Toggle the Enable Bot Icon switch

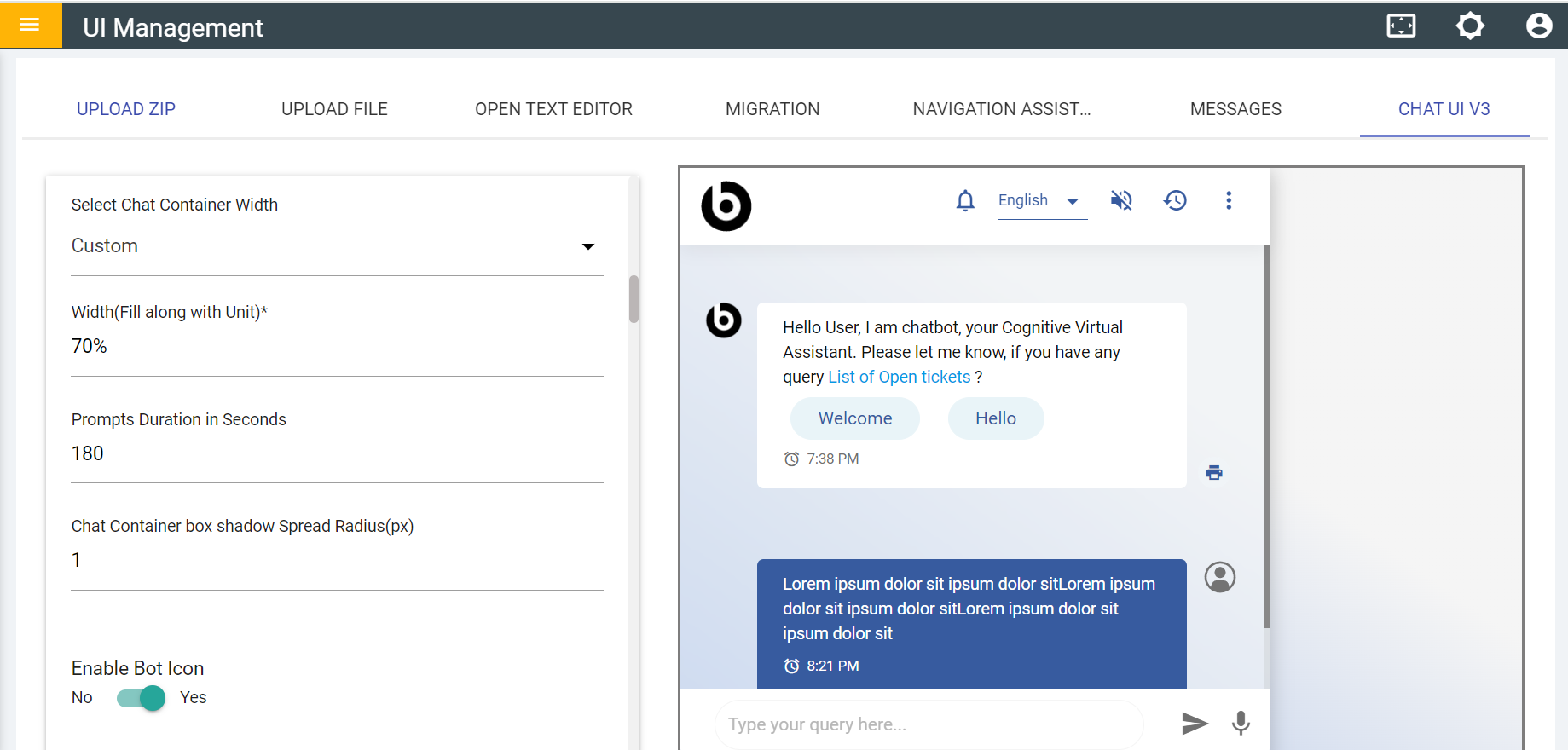[142, 698]
